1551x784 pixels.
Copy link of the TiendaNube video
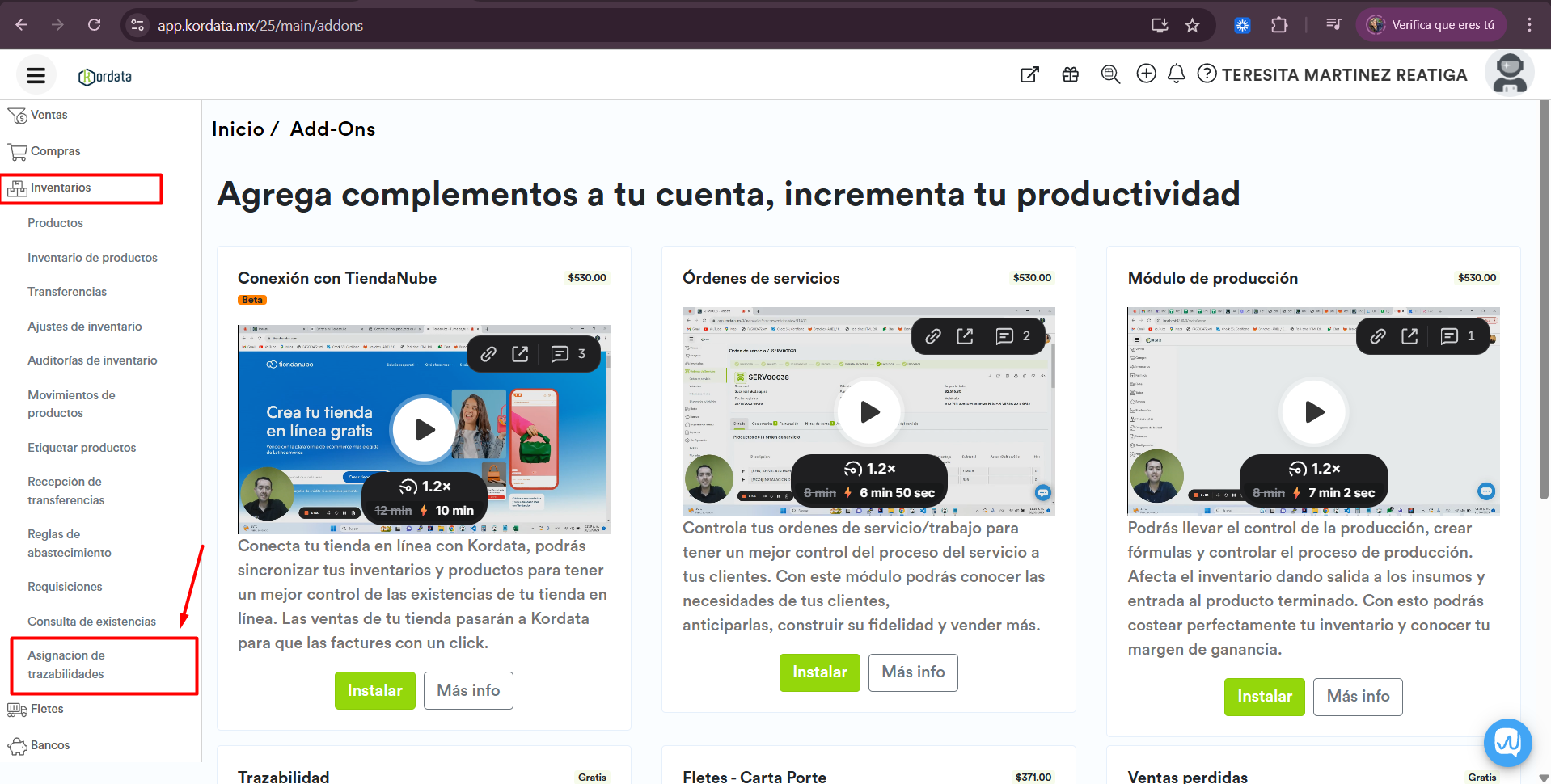(x=488, y=354)
